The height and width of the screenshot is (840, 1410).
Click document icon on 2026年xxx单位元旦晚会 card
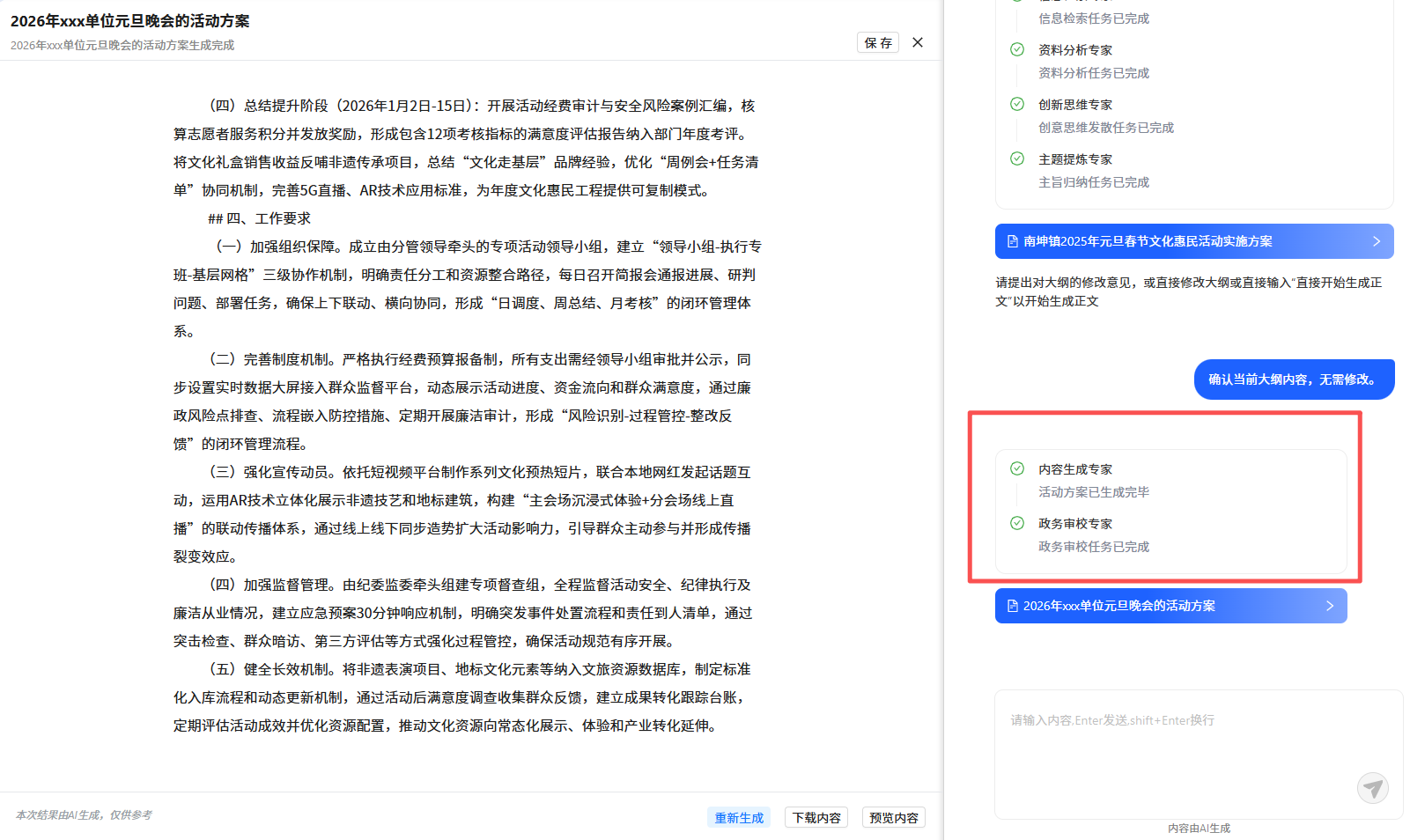(1012, 606)
